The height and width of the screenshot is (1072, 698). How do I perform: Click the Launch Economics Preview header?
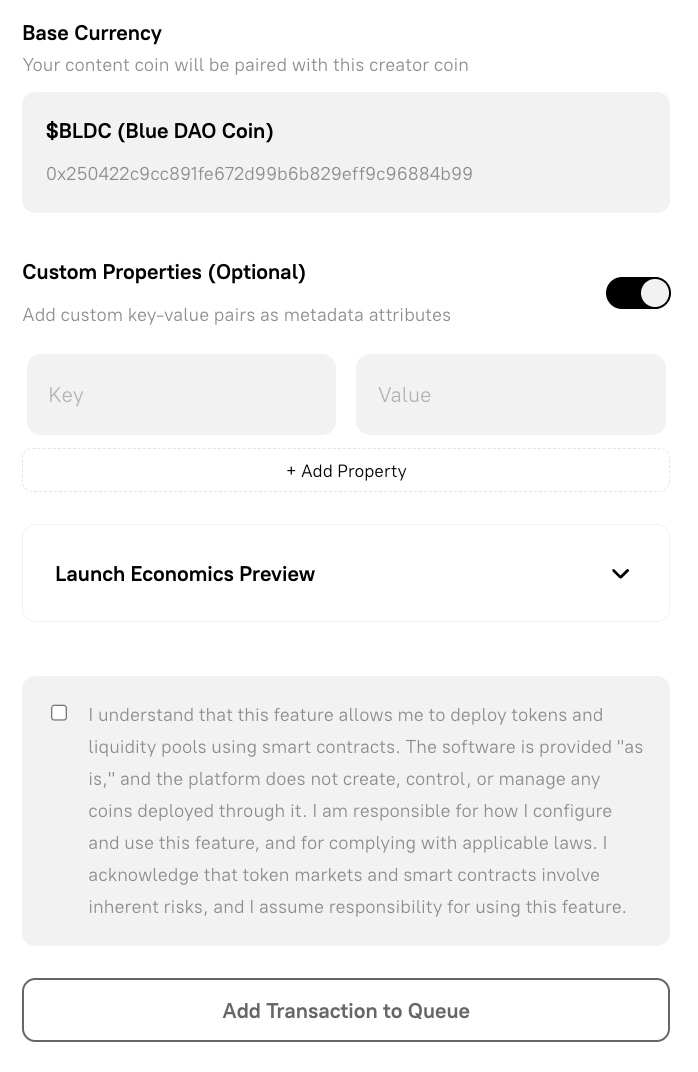[x=185, y=573]
